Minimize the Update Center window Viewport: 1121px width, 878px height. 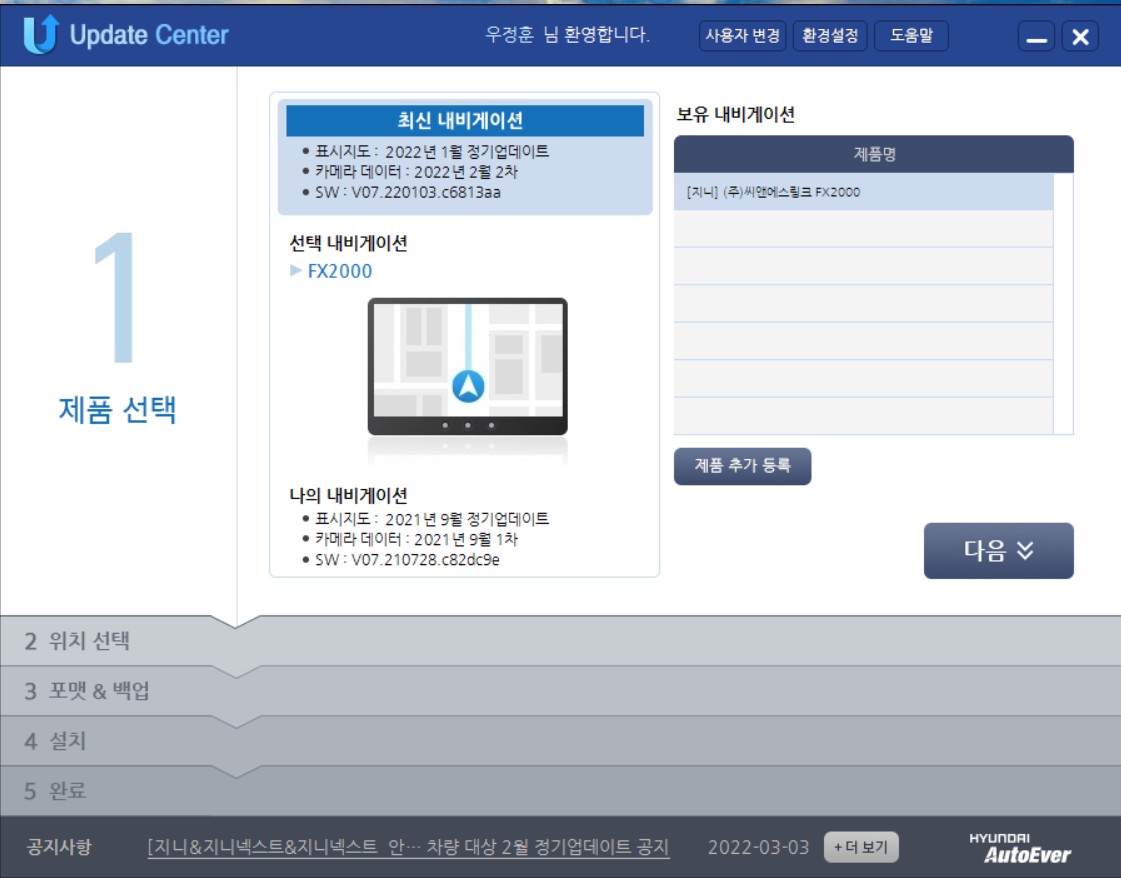coord(1036,36)
